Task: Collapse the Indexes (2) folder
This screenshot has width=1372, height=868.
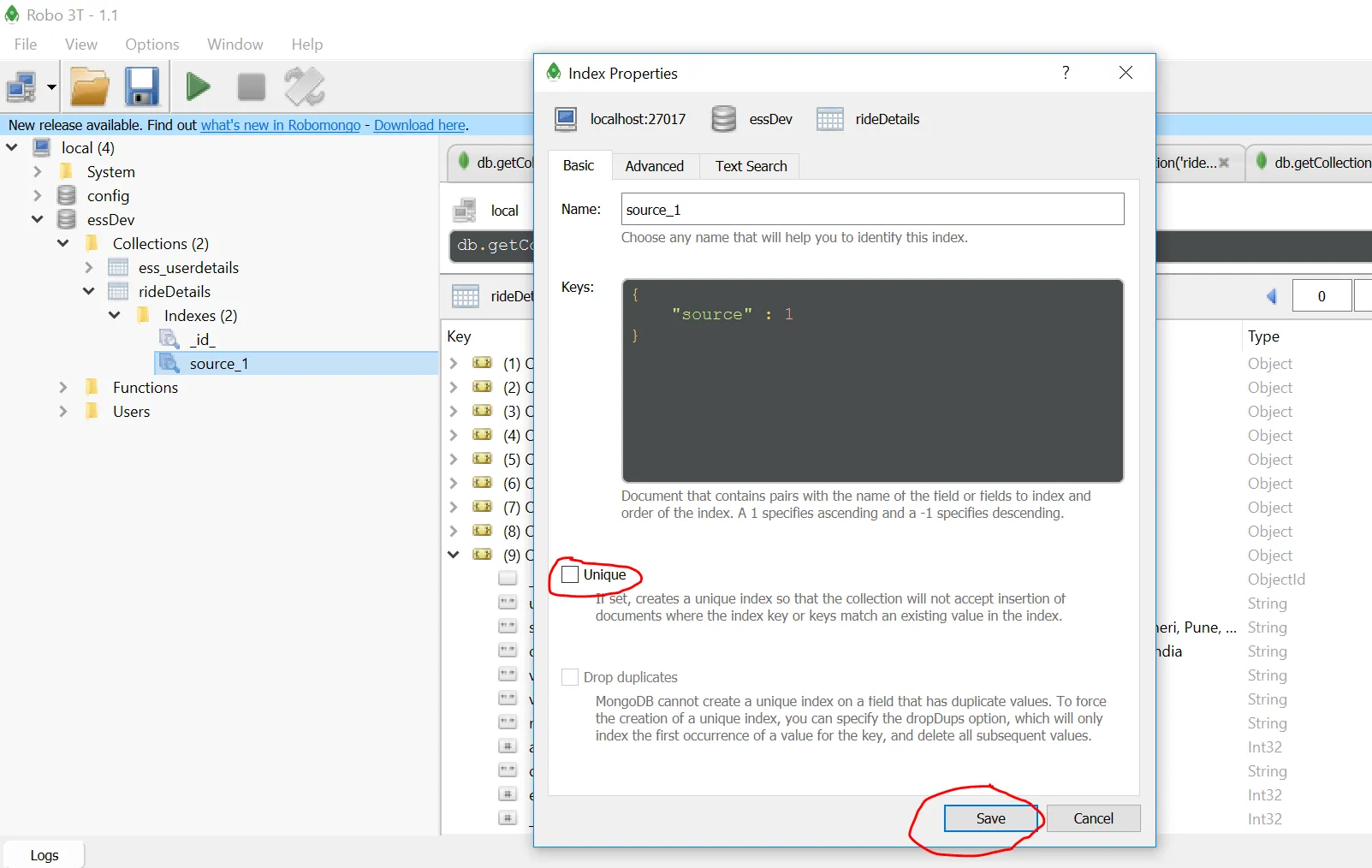Action: (114, 315)
